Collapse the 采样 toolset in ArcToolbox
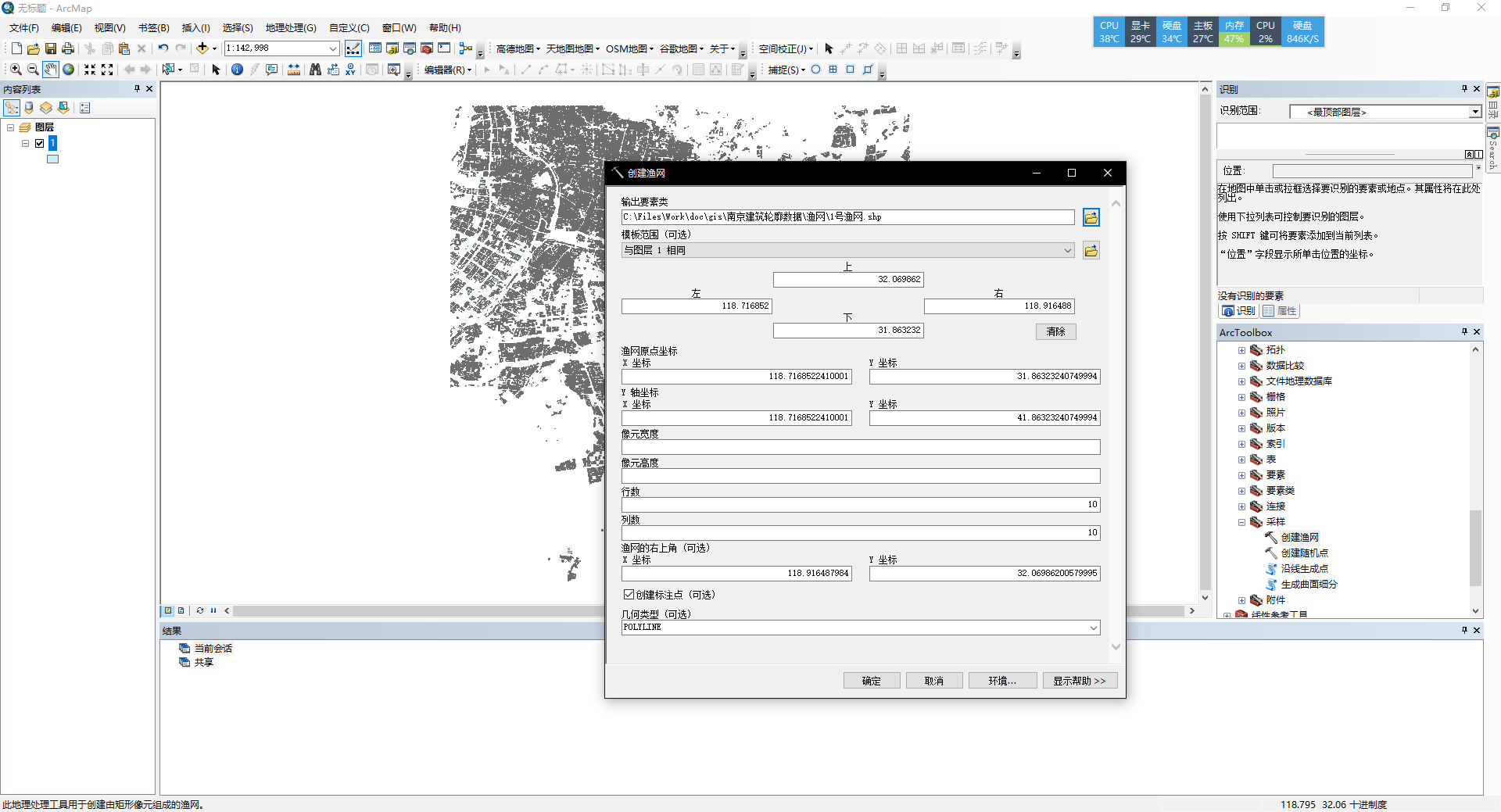Screen dimensions: 1501x812 click(1241, 522)
